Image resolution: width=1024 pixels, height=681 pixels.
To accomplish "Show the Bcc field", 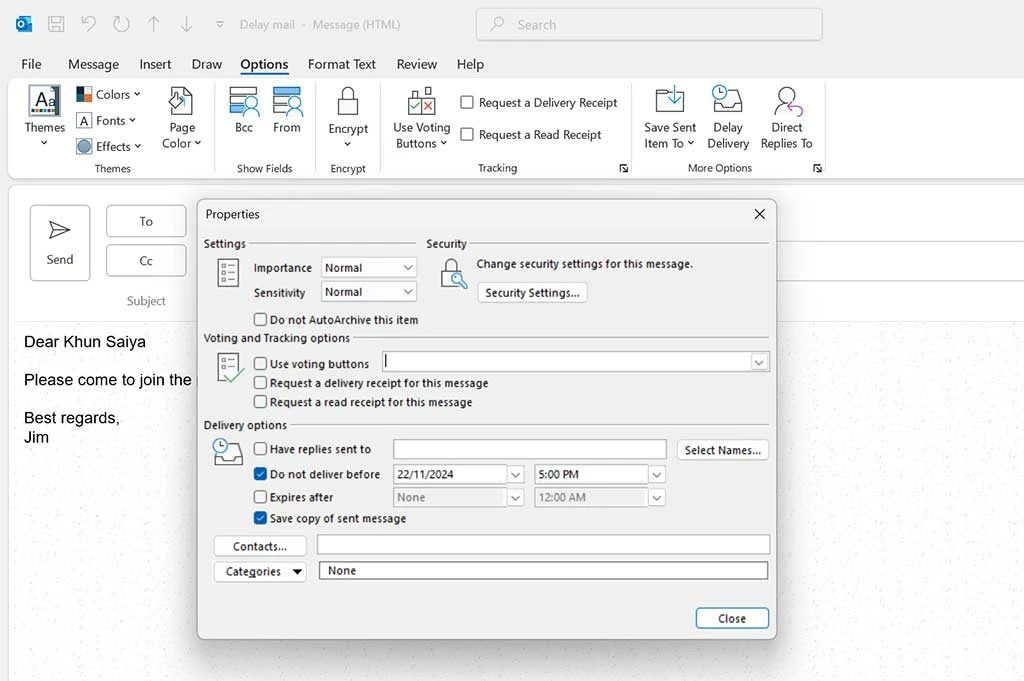I will 244,111.
